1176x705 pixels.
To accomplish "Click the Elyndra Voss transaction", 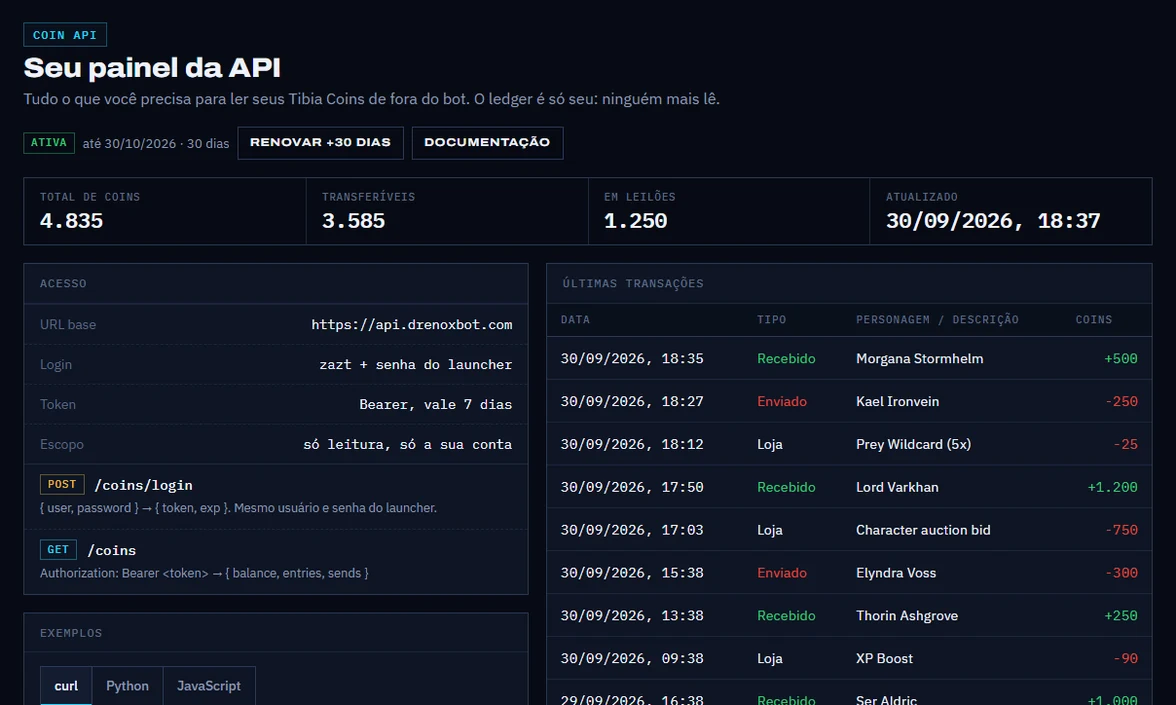I will [x=849, y=572].
